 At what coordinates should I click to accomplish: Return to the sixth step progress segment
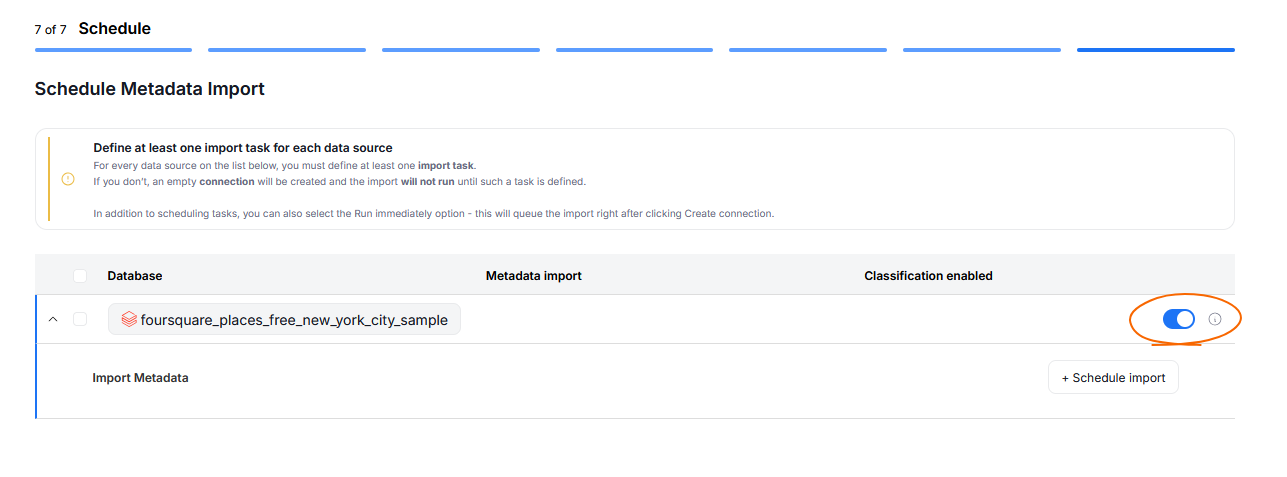[x=982, y=49]
